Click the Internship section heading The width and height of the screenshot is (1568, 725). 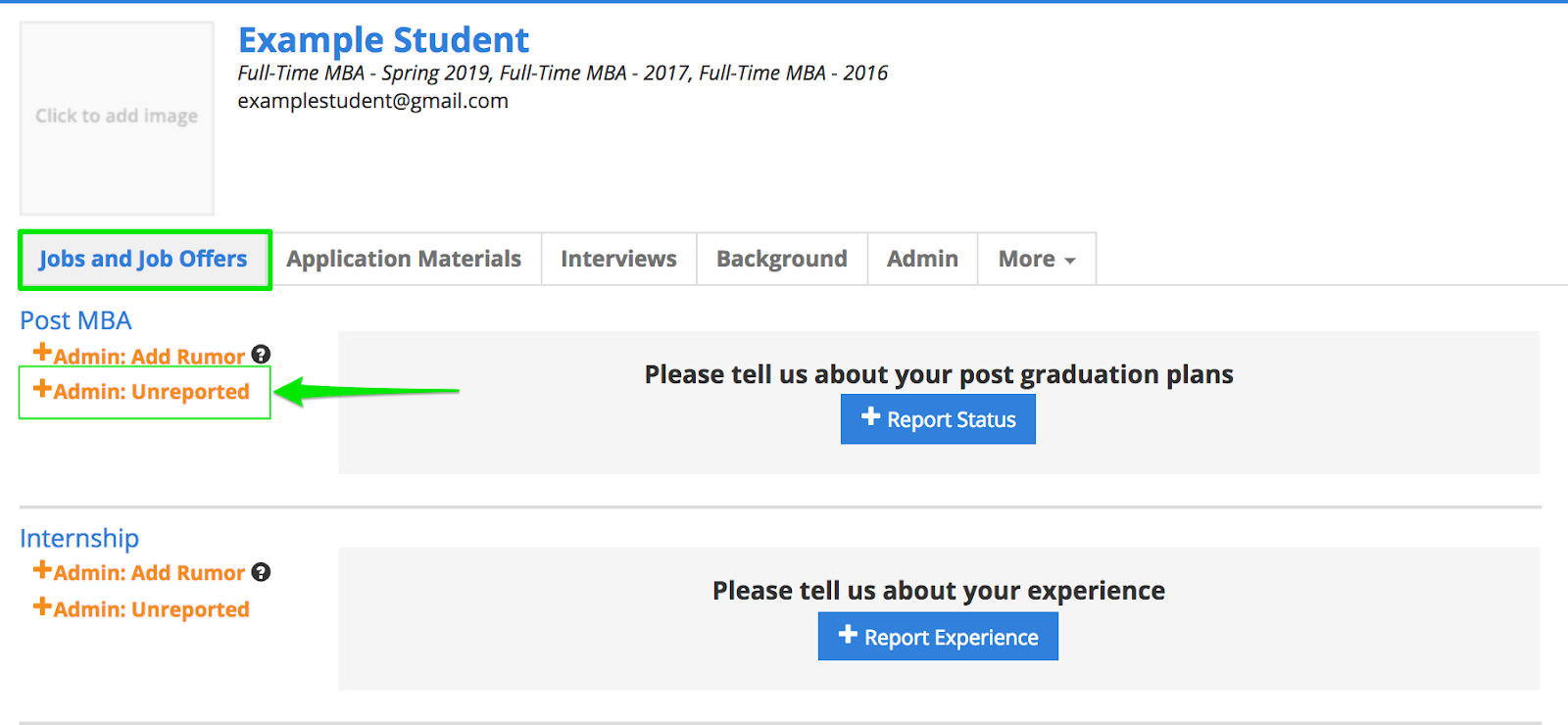point(79,538)
